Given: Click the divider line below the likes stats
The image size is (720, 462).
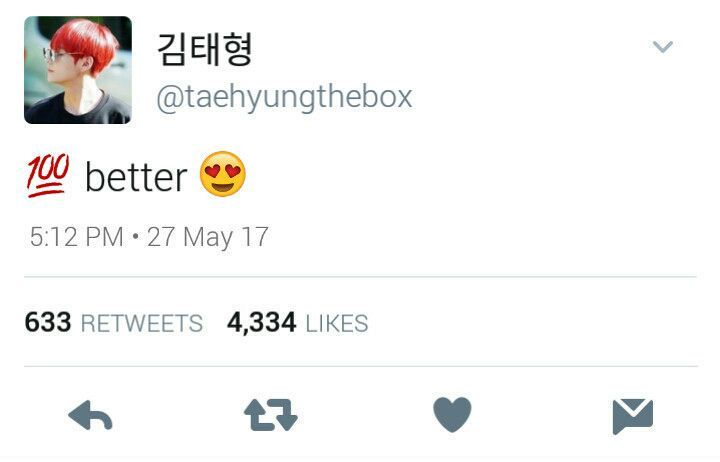Looking at the screenshot, I should click(360, 366).
